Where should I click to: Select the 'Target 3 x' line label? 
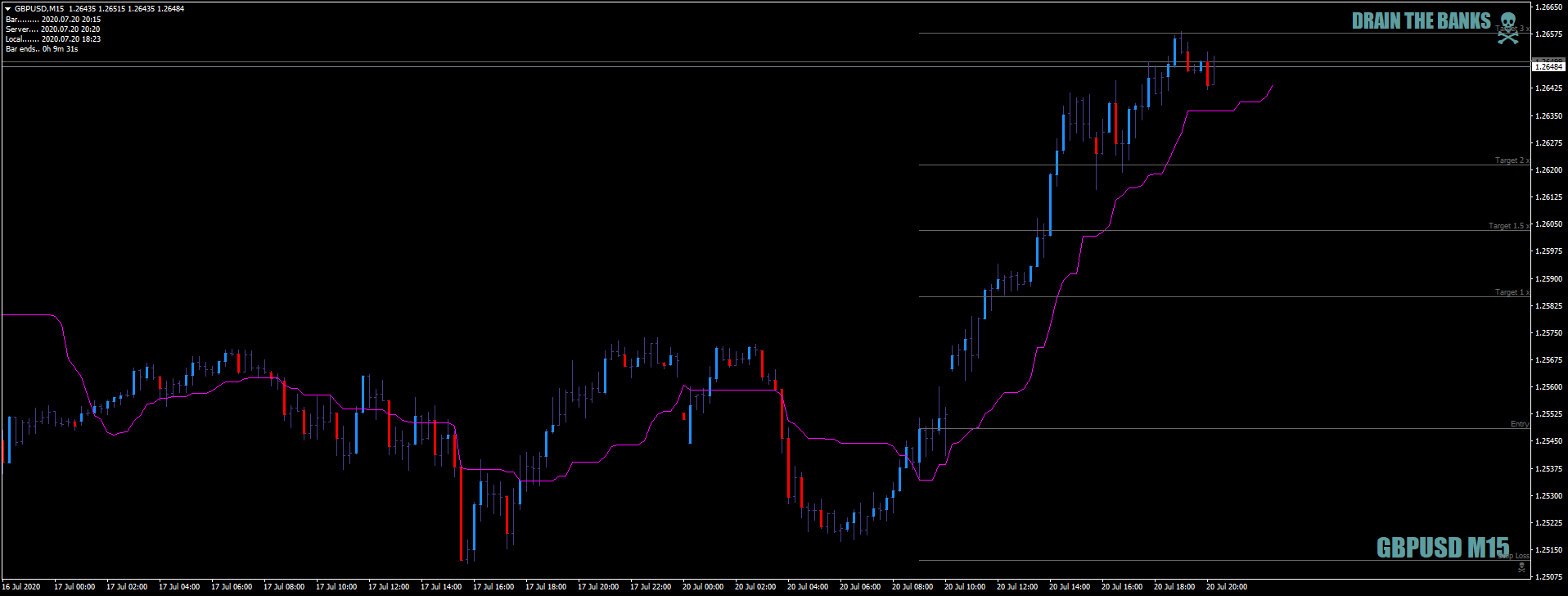tap(1512, 29)
